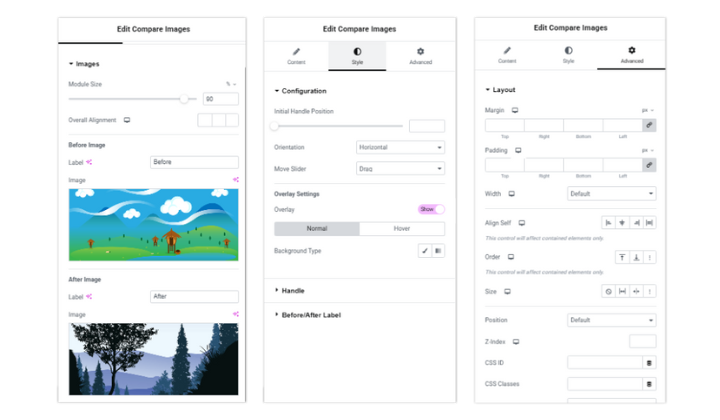The height and width of the screenshot is (420, 720).
Task: Choose classic Background Type brush icon
Action: coord(425,251)
